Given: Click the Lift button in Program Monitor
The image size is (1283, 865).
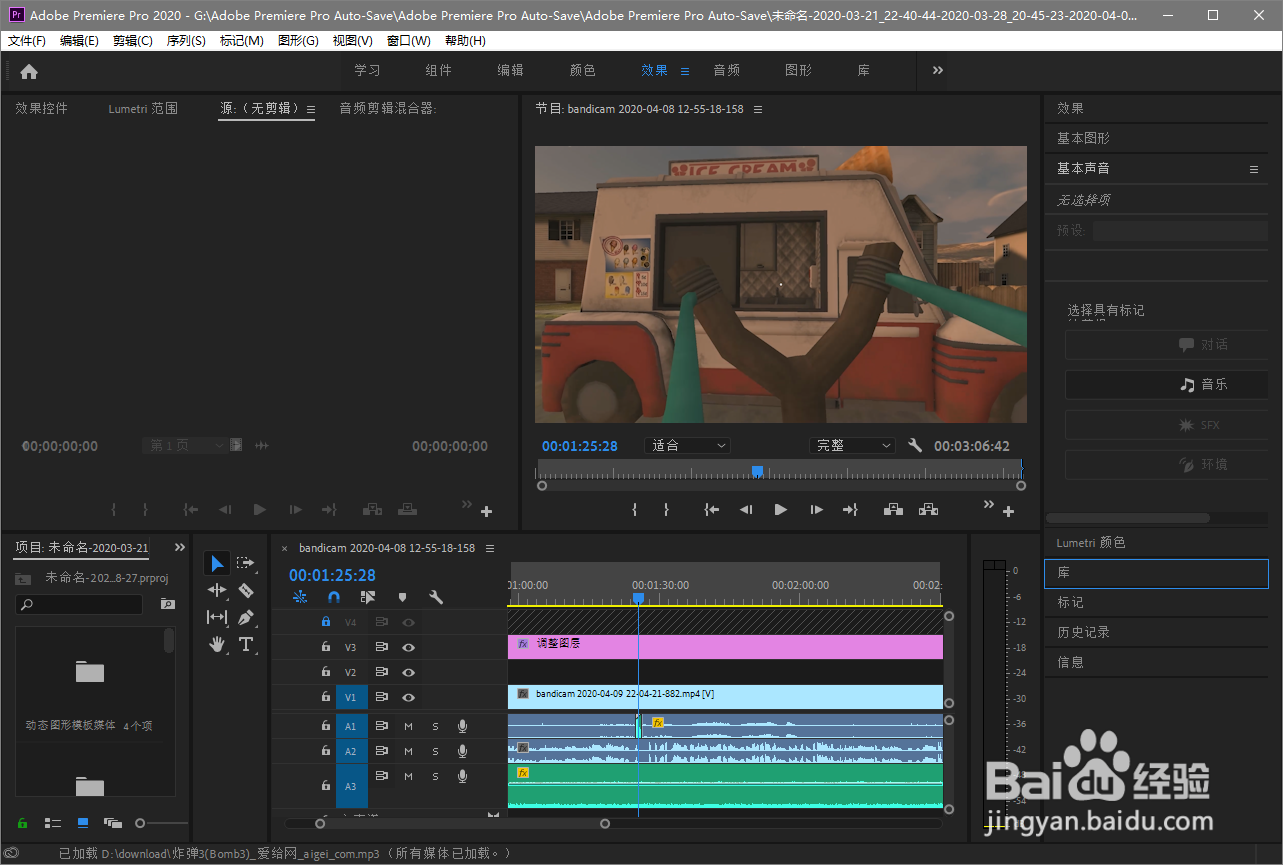Looking at the screenshot, I should pyautogui.click(x=894, y=510).
